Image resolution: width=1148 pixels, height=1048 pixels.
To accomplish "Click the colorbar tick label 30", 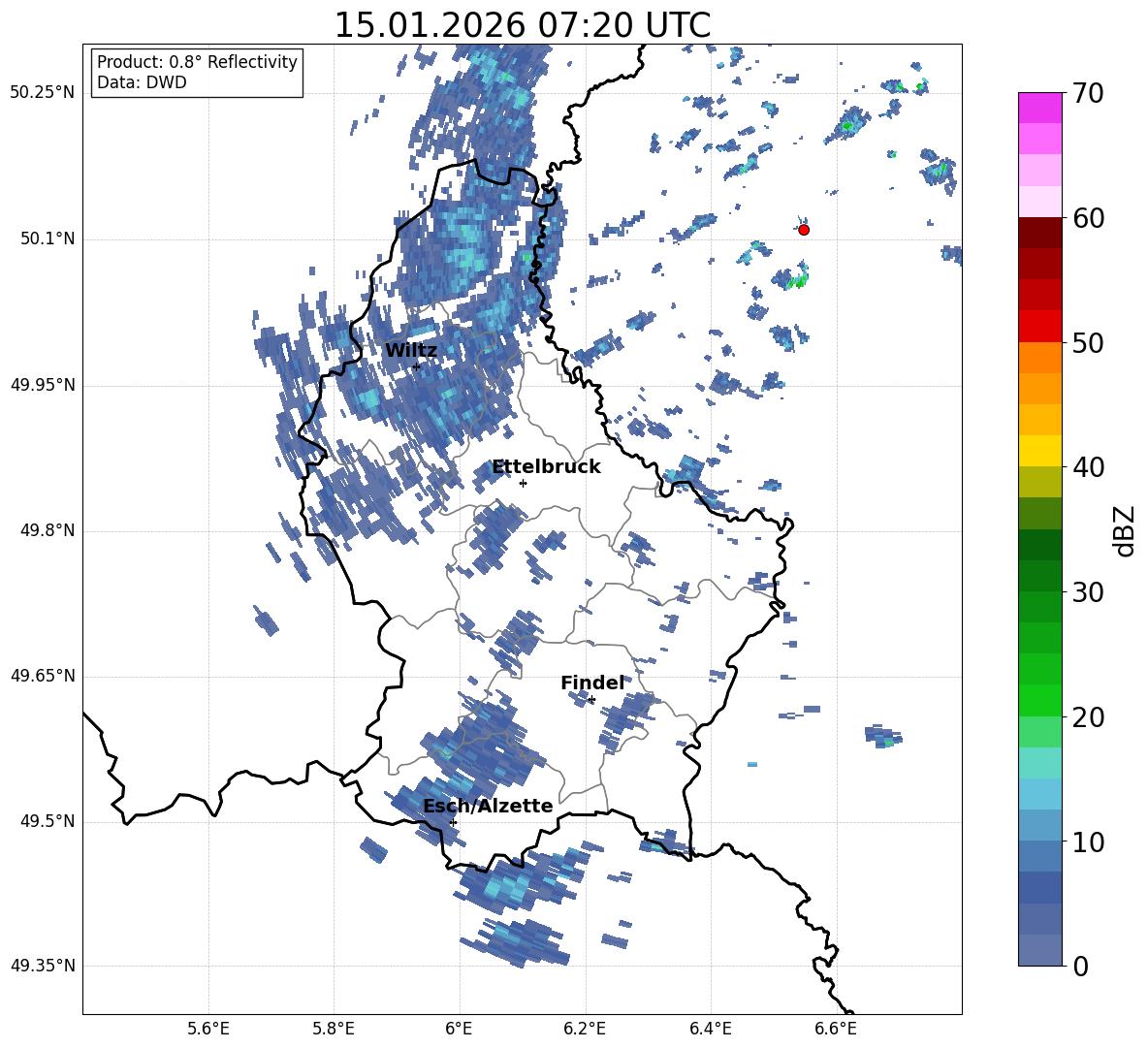I will click(x=1089, y=592).
